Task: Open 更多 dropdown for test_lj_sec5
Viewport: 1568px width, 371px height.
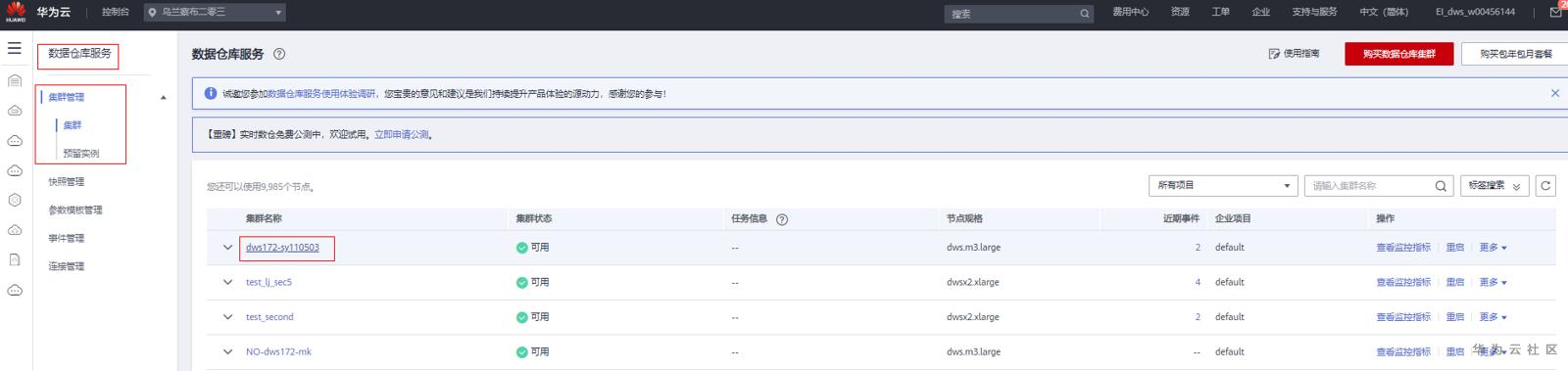Action: pyautogui.click(x=1493, y=282)
